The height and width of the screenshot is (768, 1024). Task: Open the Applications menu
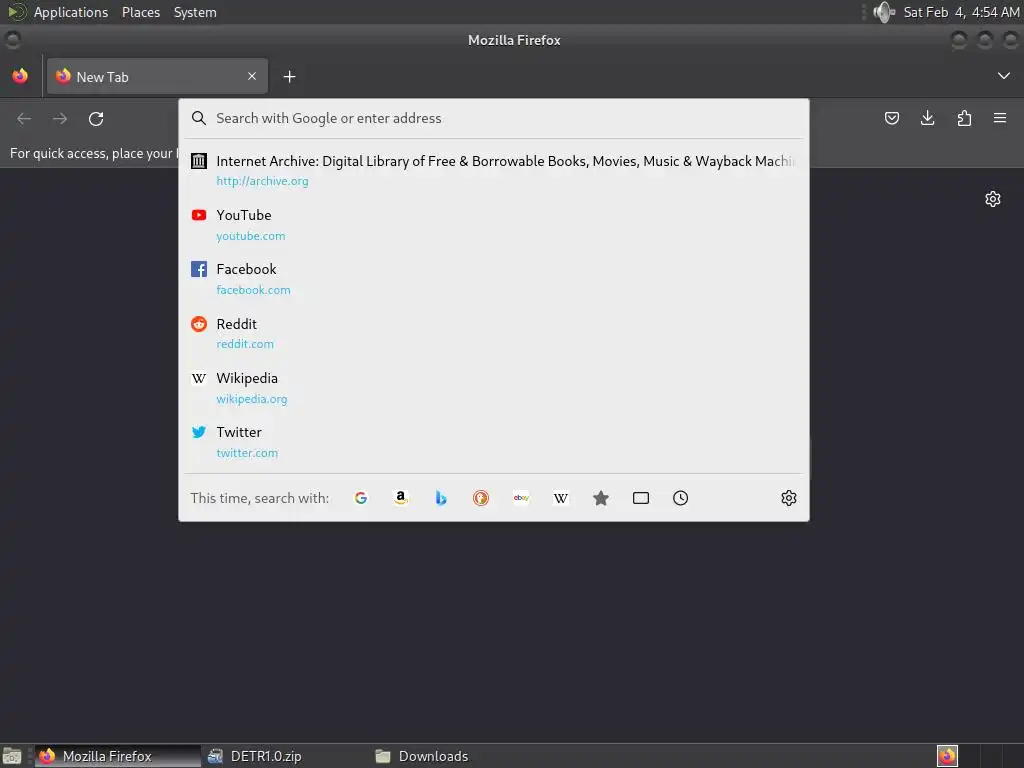tap(71, 12)
